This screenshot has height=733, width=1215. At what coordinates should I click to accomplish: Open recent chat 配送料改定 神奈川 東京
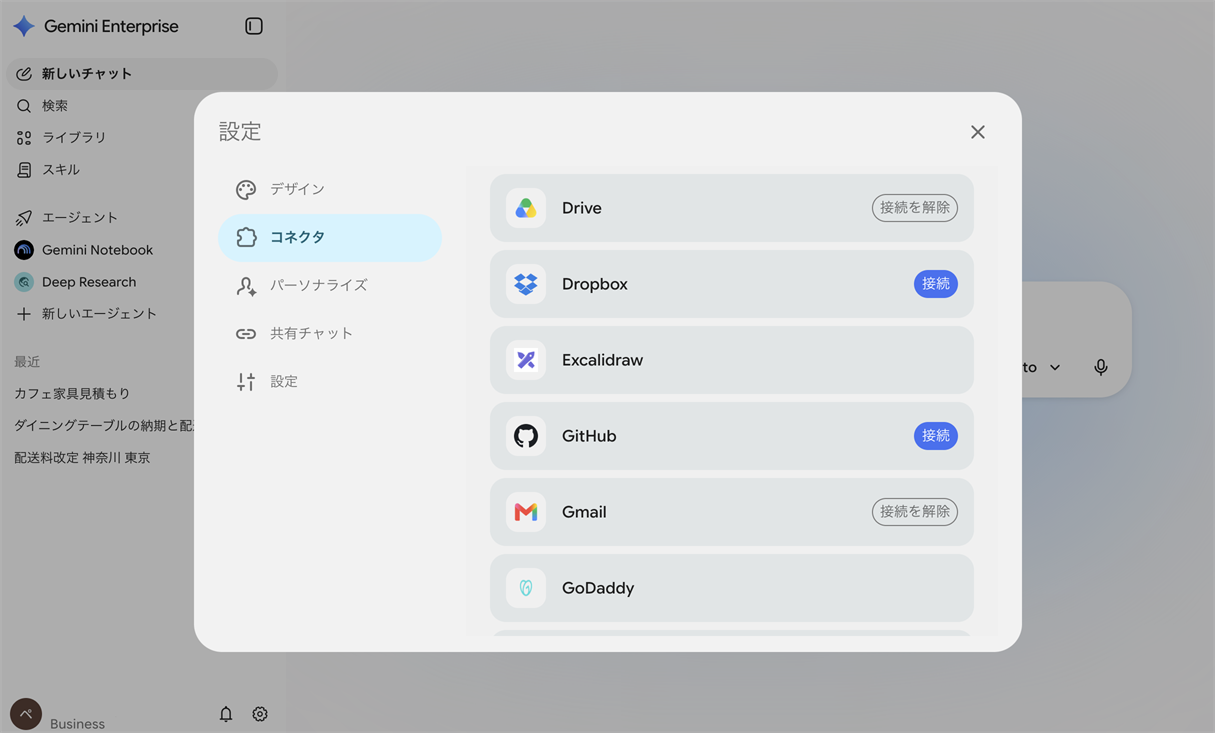coord(82,458)
